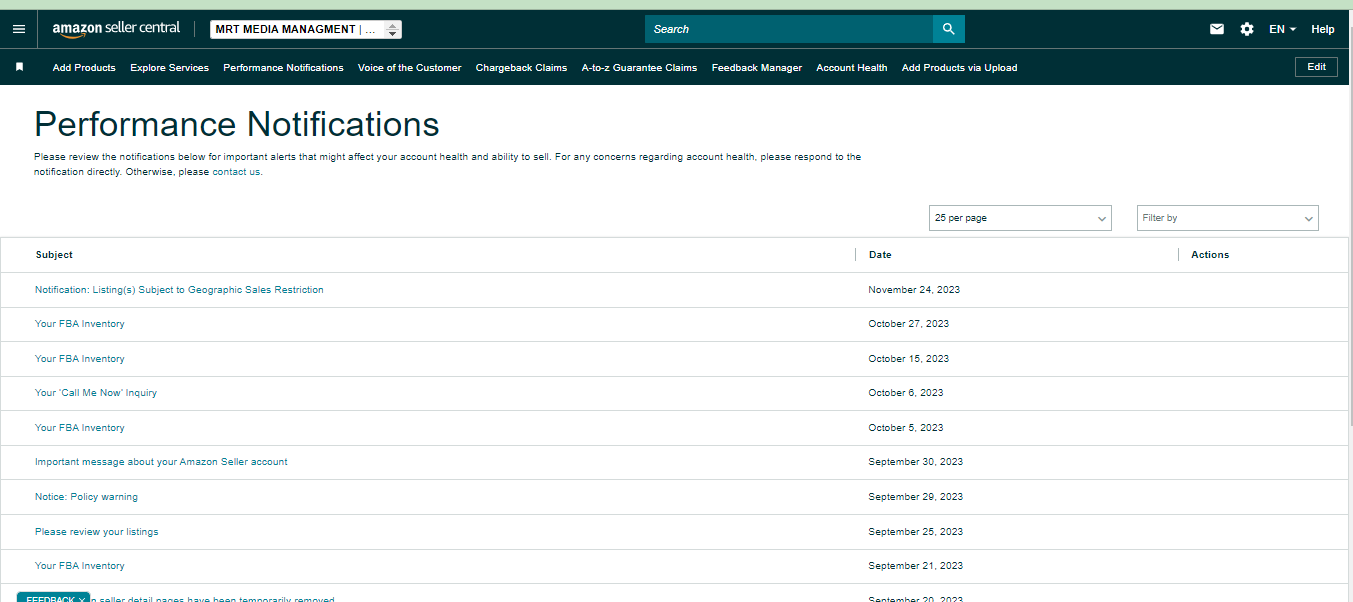Open Geographic Sales Restriction notification
This screenshot has height=602, width=1353.
(179, 290)
